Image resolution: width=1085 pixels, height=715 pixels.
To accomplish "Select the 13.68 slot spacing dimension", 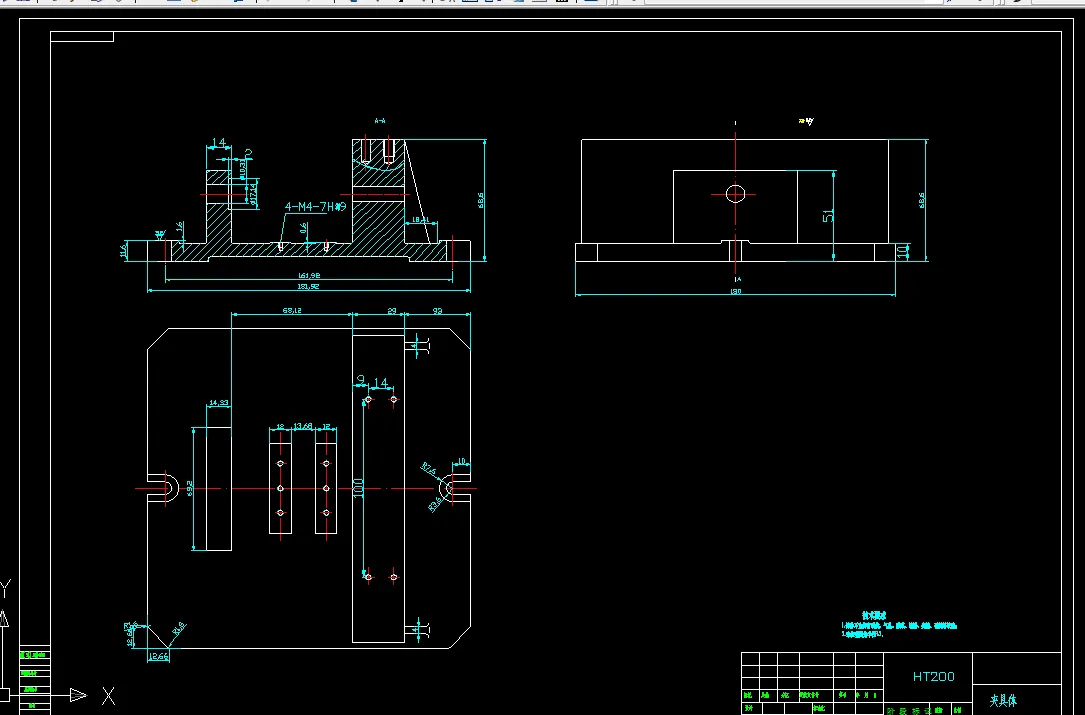I will [x=303, y=426].
